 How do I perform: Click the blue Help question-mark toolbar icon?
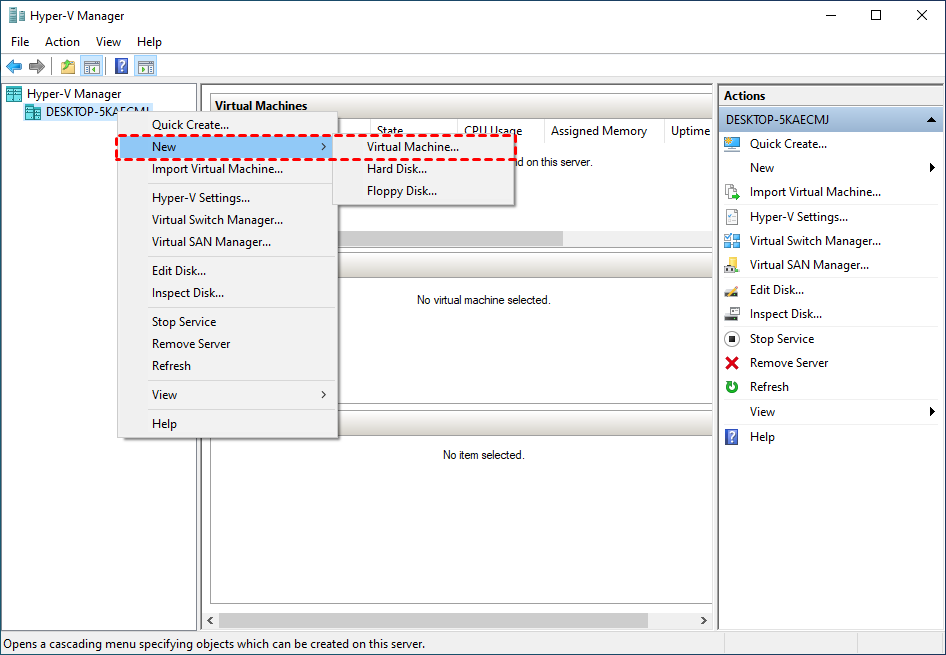(122, 66)
